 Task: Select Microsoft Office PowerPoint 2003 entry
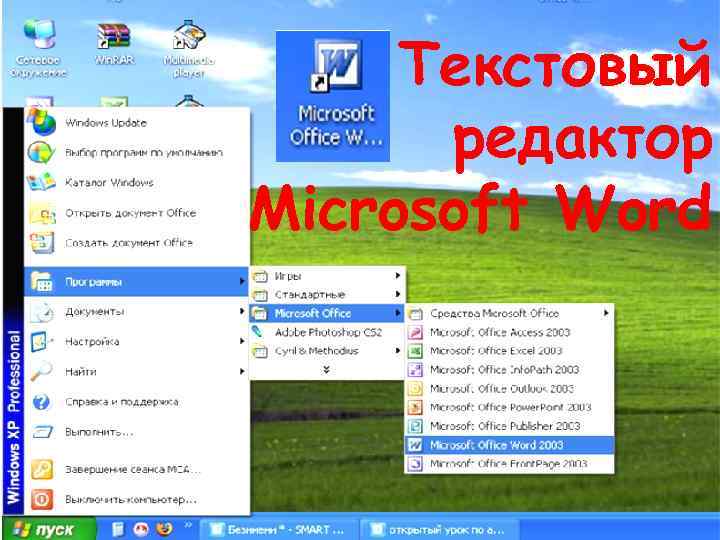pyautogui.click(x=509, y=407)
